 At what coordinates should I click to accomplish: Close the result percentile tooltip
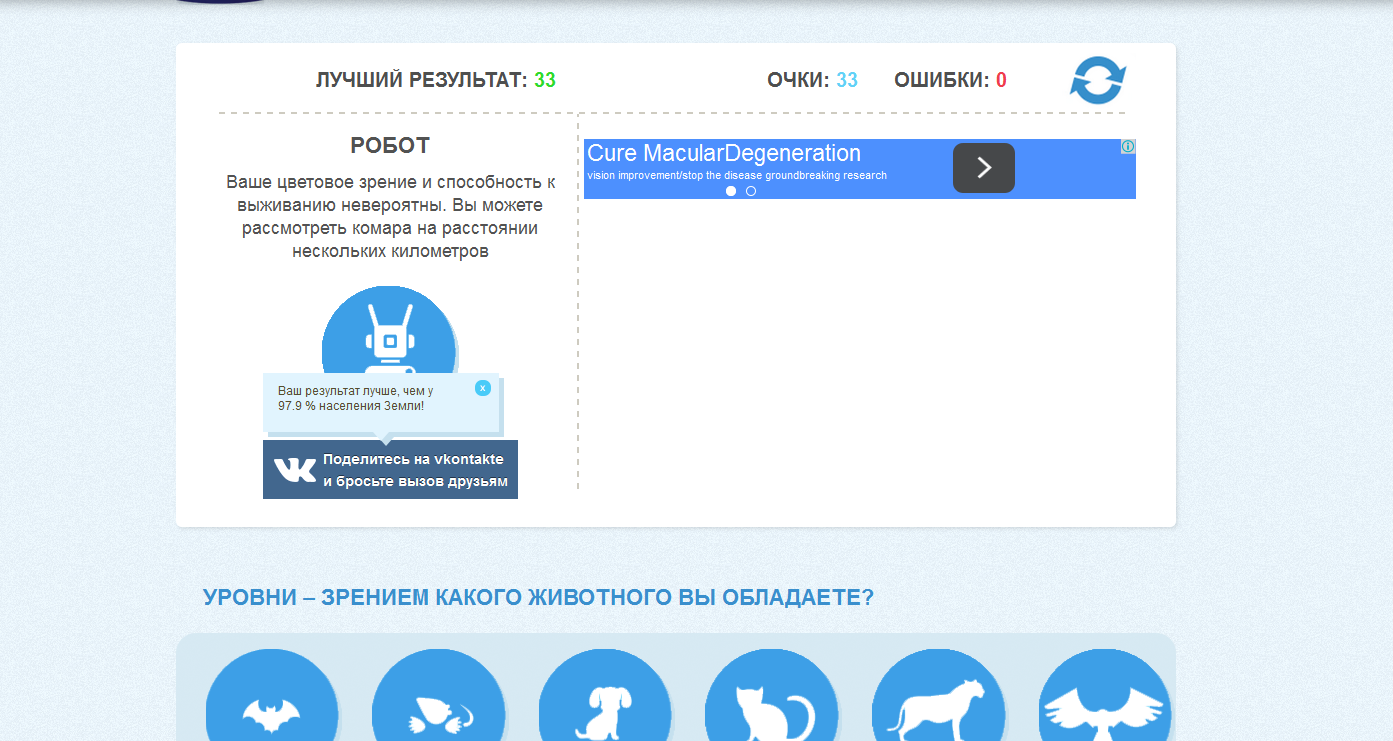483,388
